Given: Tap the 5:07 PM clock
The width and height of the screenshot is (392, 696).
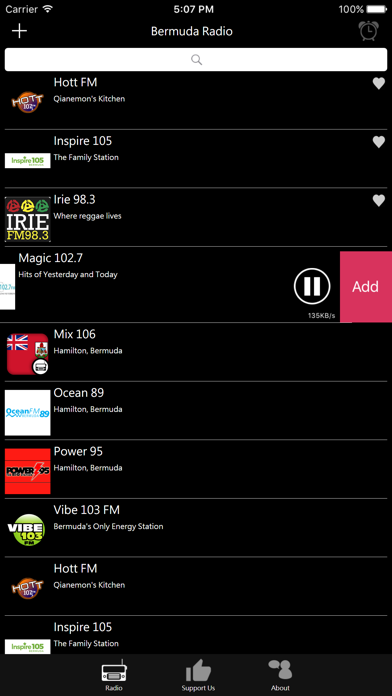Looking at the screenshot, I should [194, 9].
